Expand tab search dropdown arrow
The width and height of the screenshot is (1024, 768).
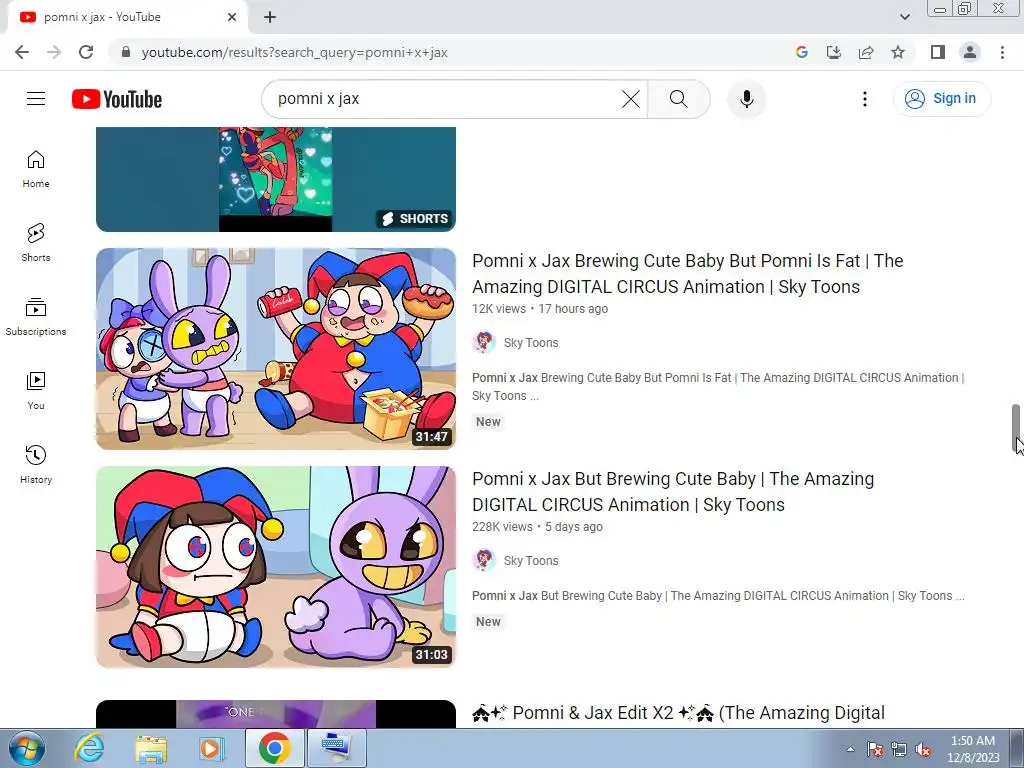pyautogui.click(x=904, y=17)
